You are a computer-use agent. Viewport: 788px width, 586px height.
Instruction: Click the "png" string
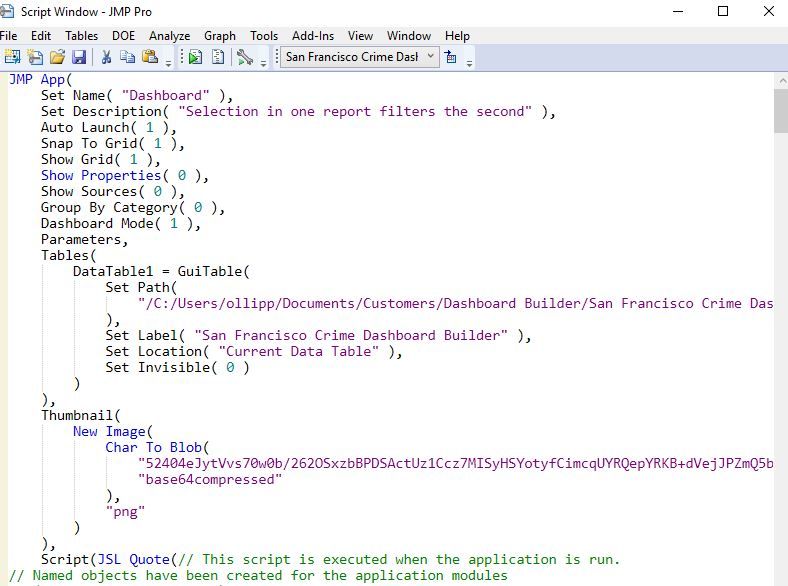coord(125,512)
